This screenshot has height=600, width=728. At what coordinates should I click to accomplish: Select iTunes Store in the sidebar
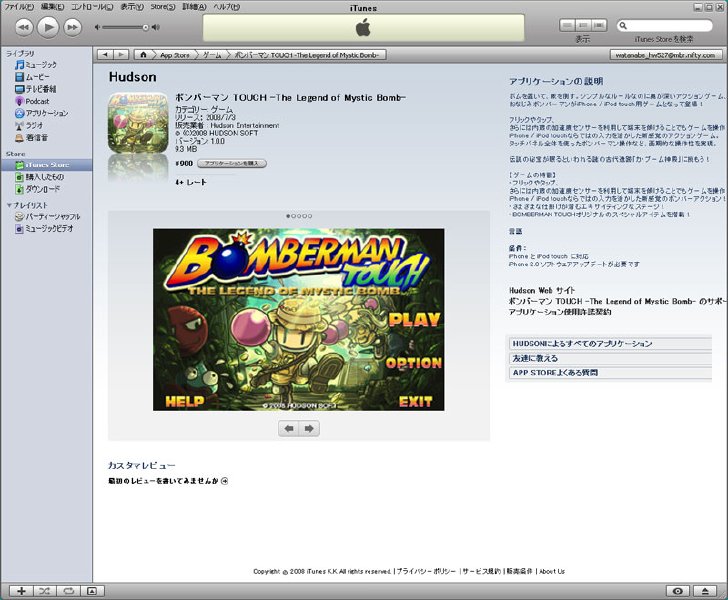[x=46, y=165]
